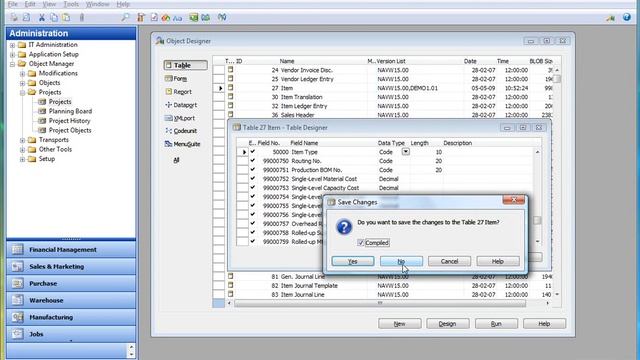Toggle Enabled check for field 99000757
Screen dimensions: 640x360
(x=253, y=224)
